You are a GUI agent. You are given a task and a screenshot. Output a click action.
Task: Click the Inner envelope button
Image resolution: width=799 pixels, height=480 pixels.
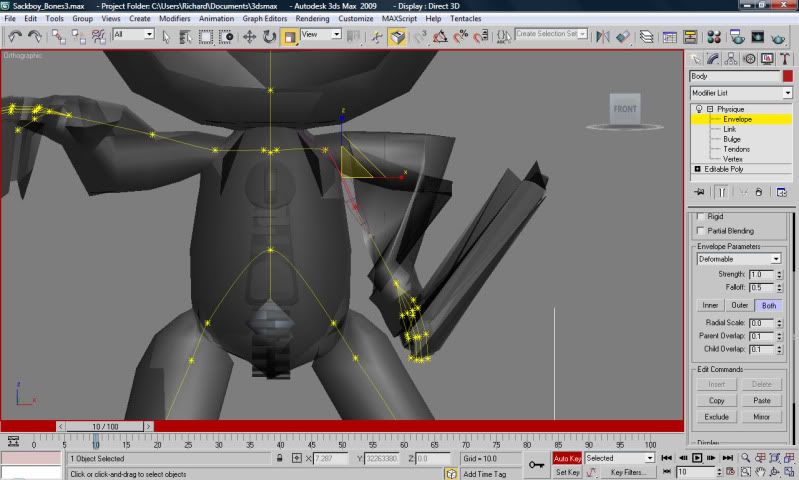click(x=710, y=305)
